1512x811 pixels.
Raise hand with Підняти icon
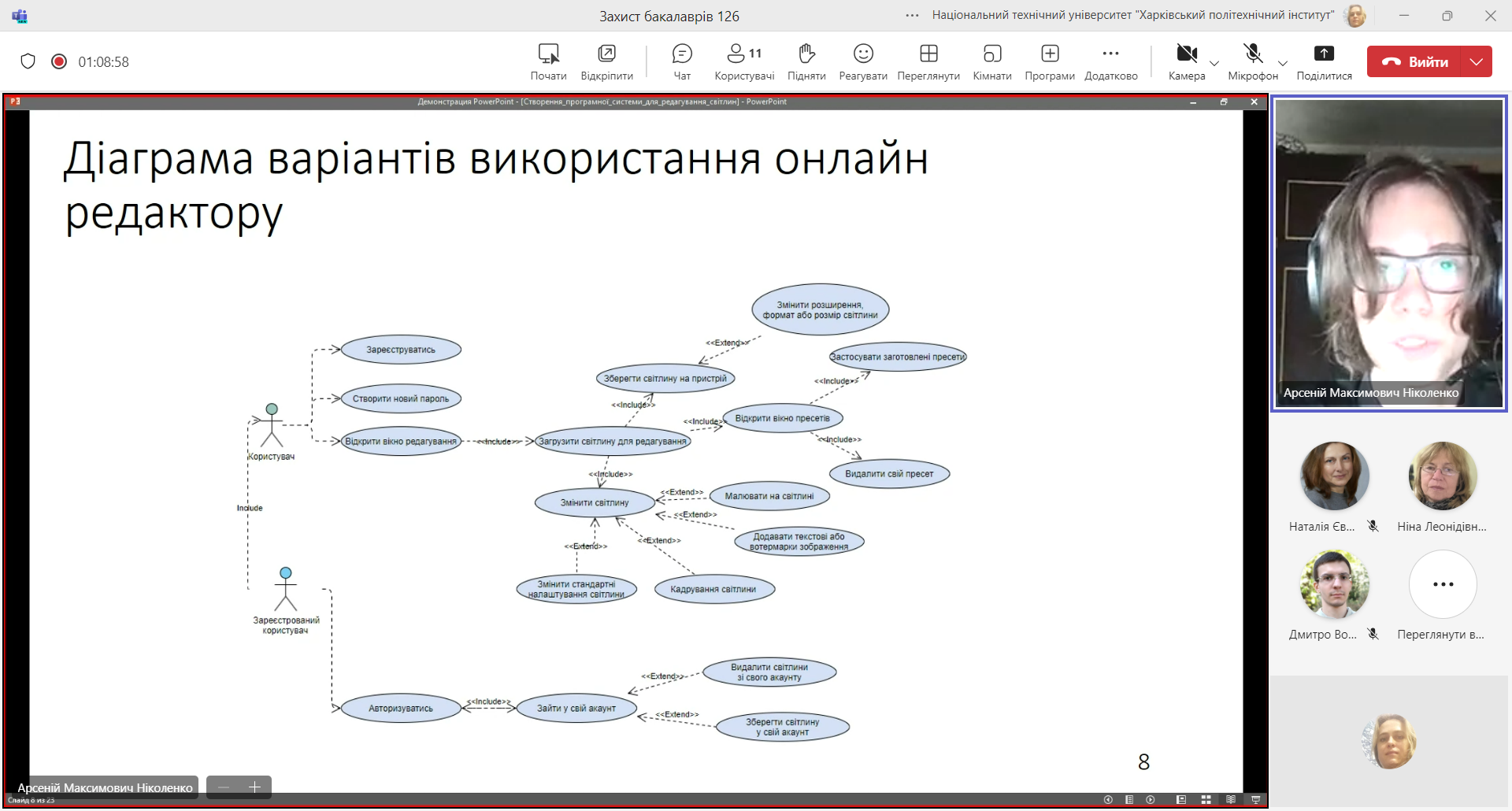806,54
